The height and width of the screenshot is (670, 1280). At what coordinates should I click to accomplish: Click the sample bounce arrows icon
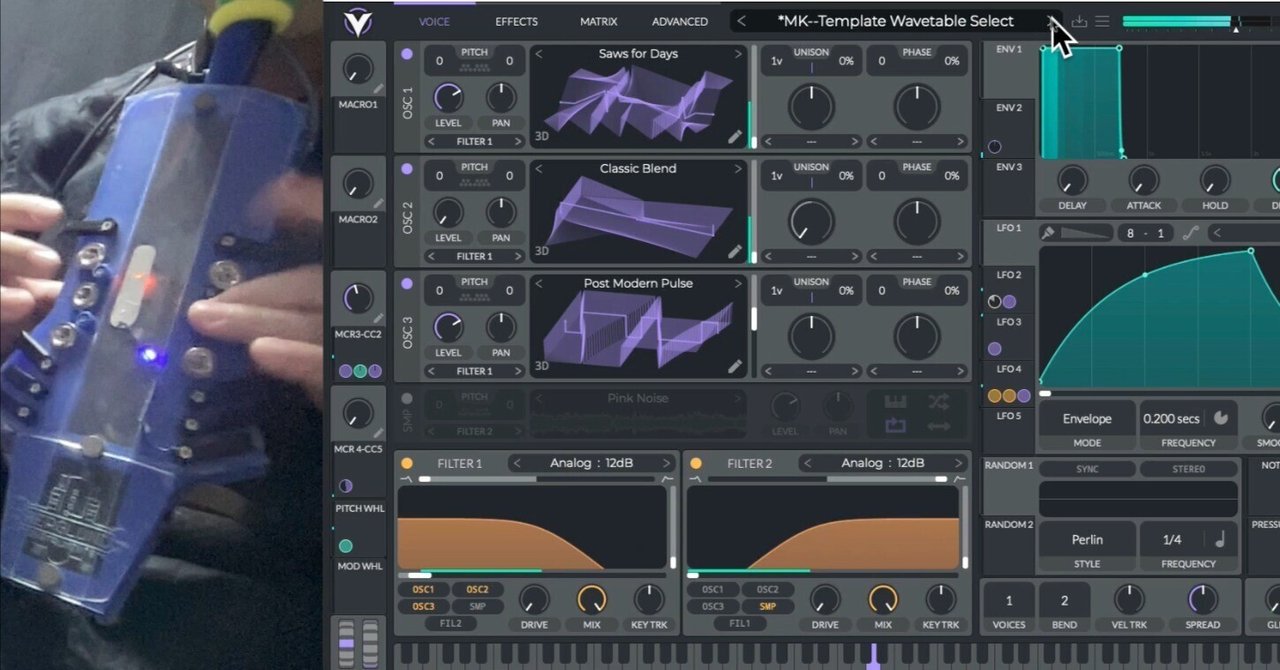point(938,426)
